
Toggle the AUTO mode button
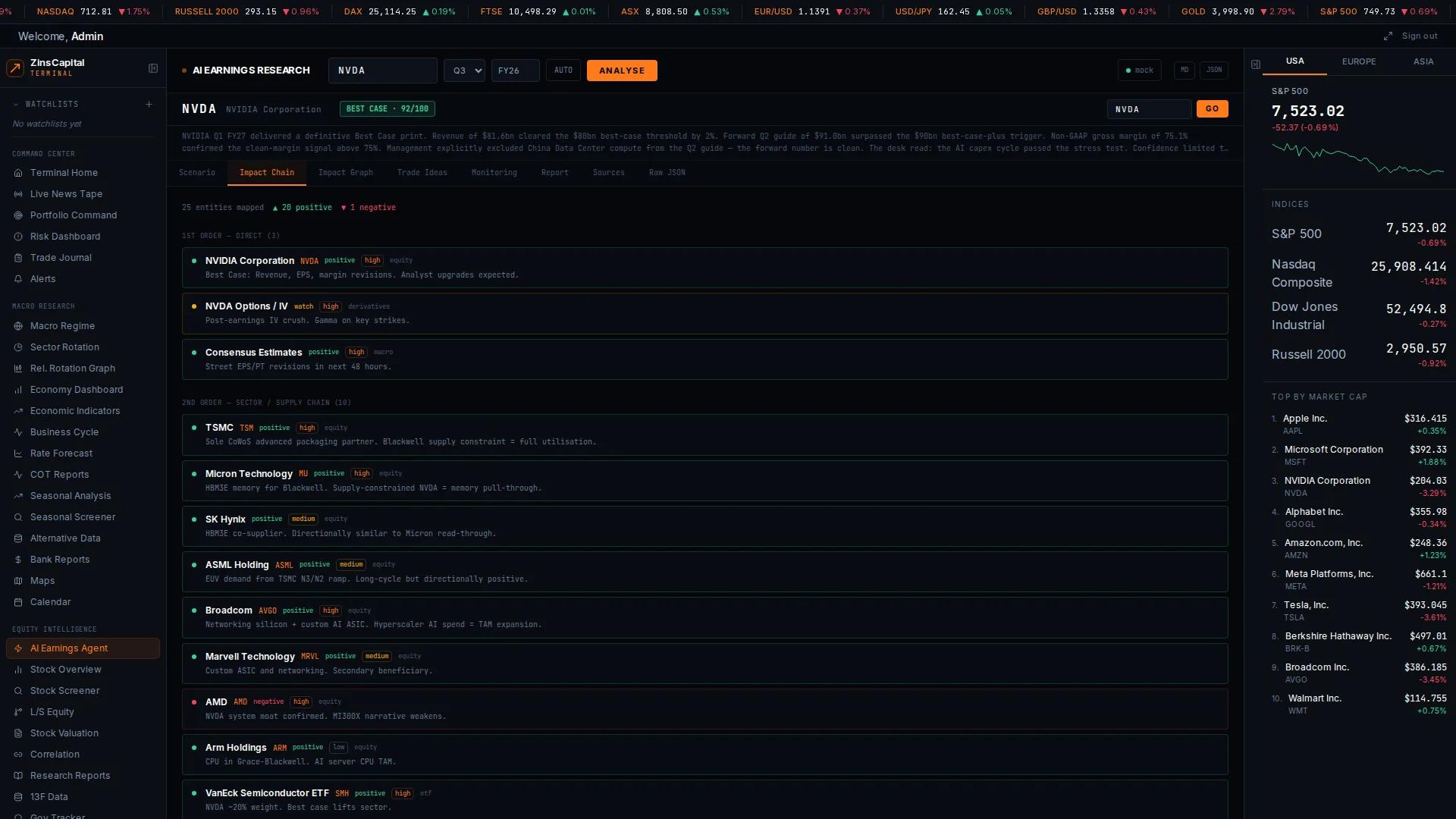pyautogui.click(x=563, y=71)
